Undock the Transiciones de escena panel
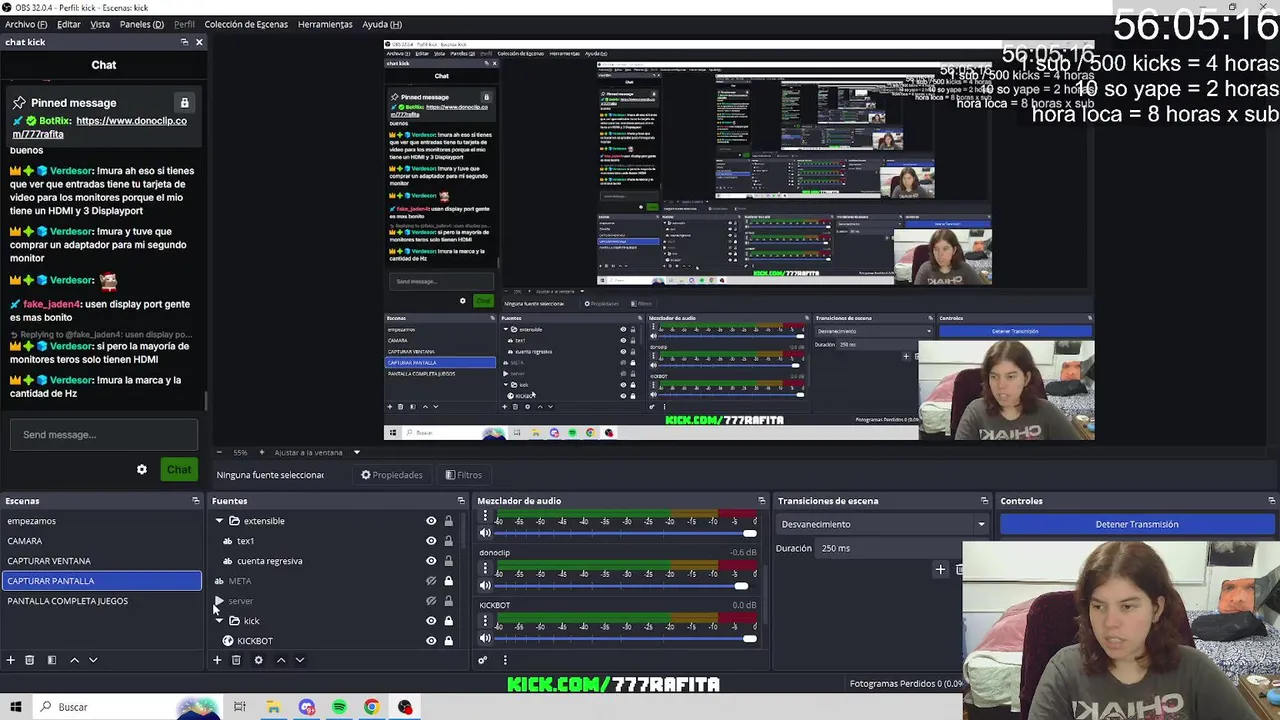 click(984, 501)
